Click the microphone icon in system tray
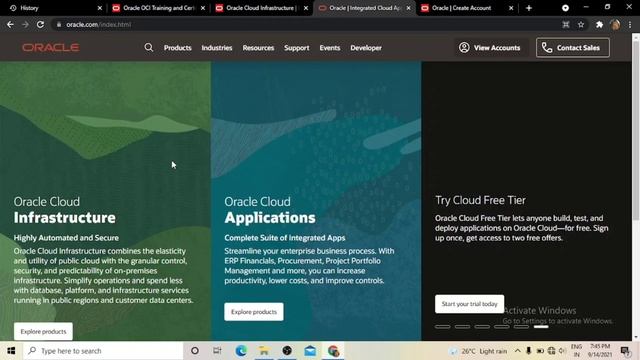This screenshot has width=640, height=360. 529,351
